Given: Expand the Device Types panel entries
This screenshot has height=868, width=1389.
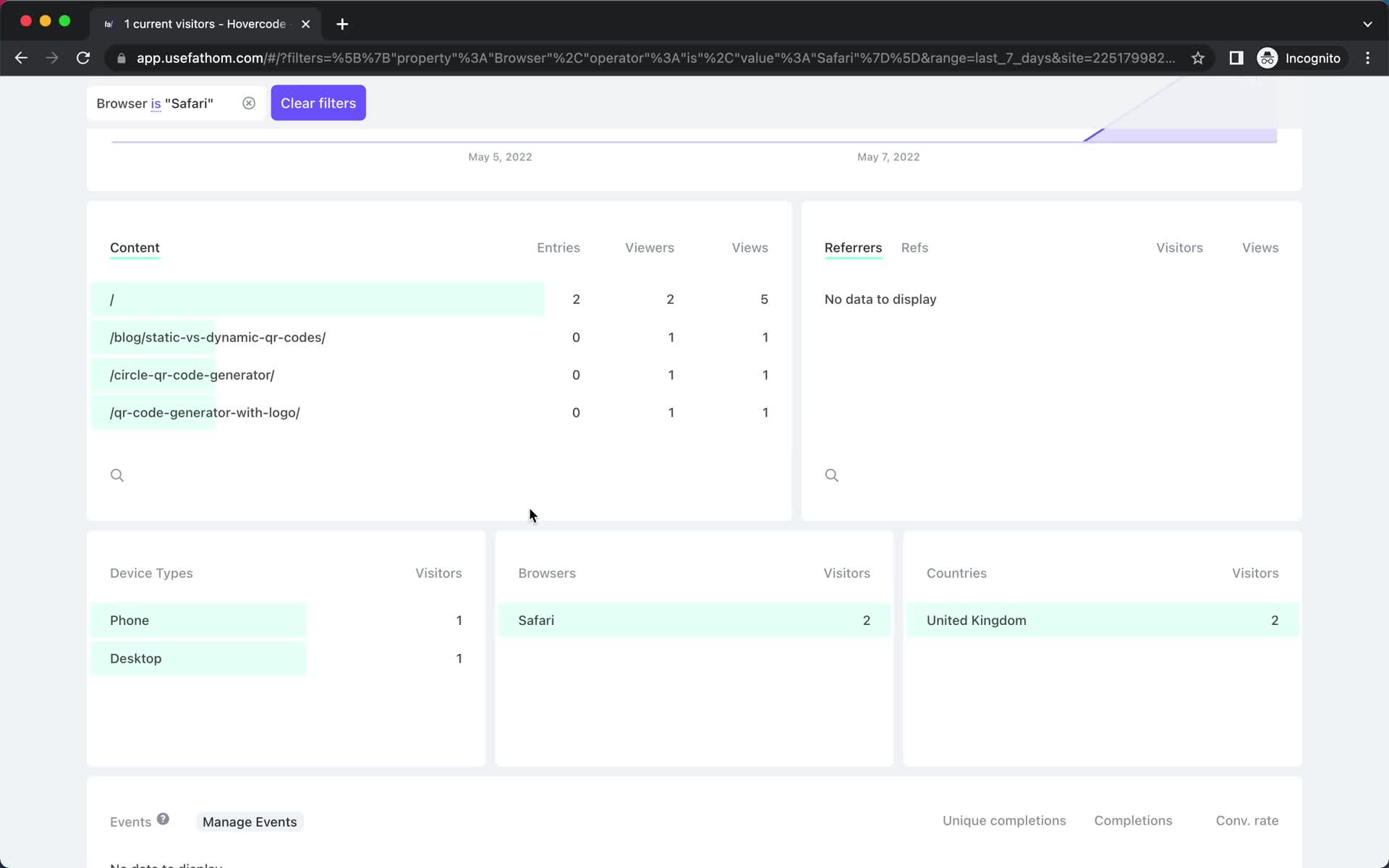Looking at the screenshot, I should click(151, 572).
